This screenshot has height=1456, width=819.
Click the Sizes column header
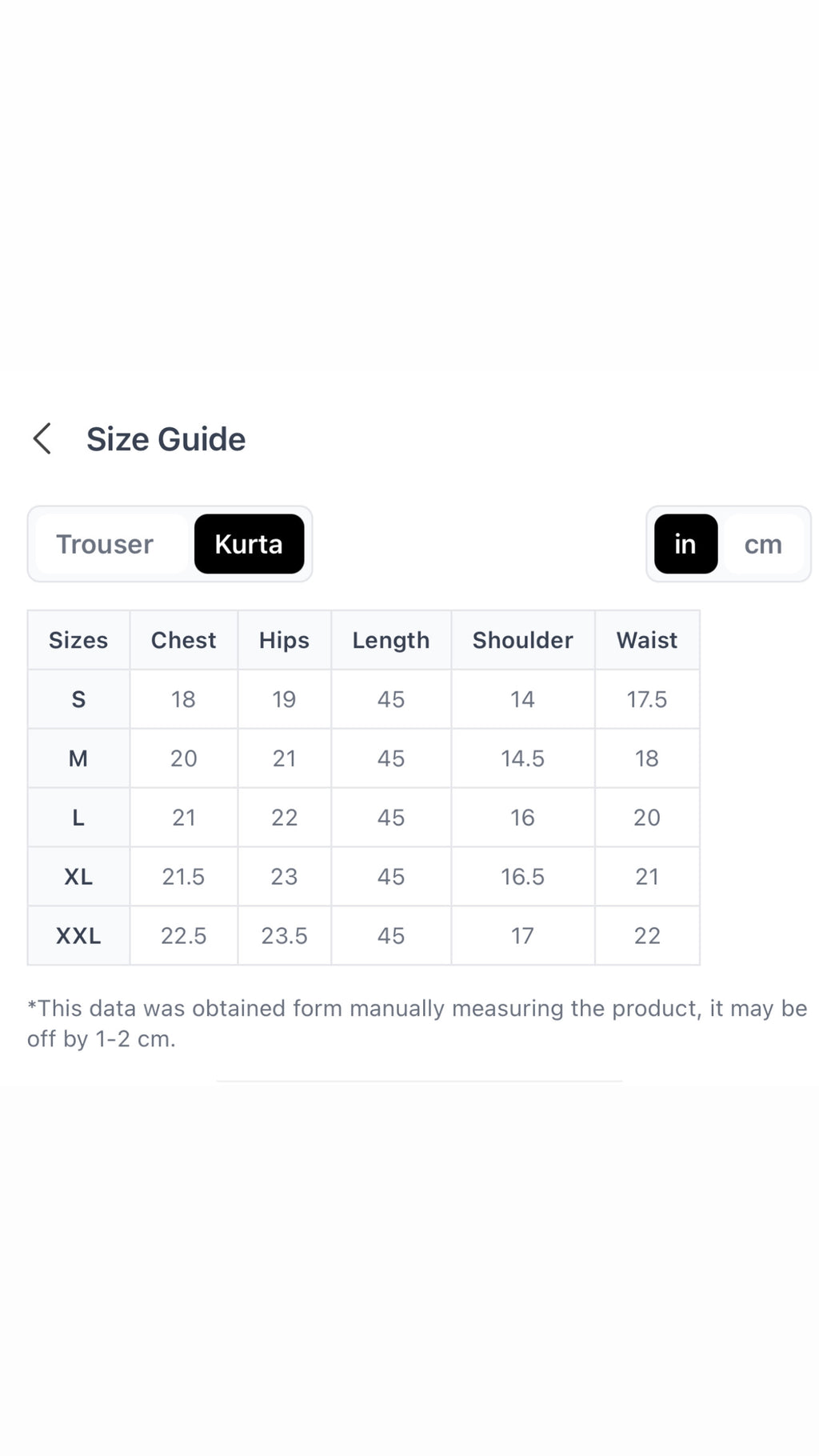[x=78, y=640]
